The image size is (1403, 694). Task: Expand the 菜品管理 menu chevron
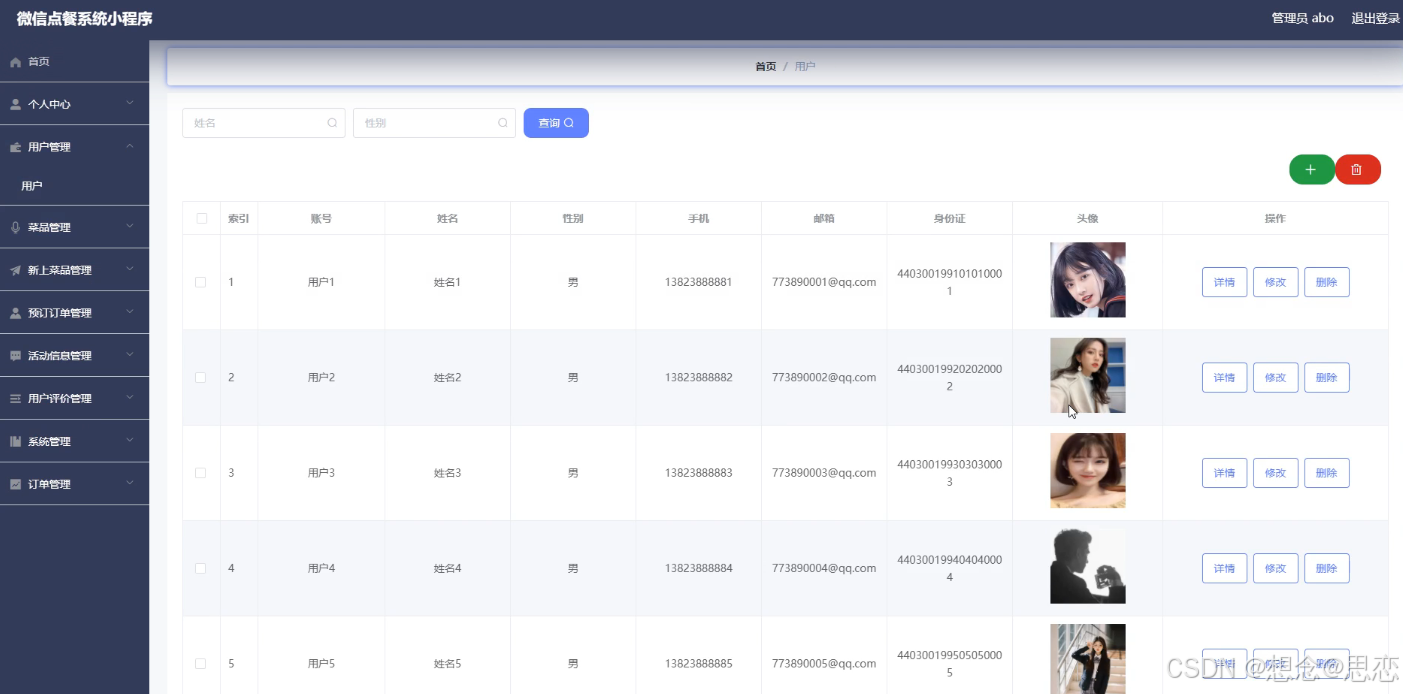[130, 226]
